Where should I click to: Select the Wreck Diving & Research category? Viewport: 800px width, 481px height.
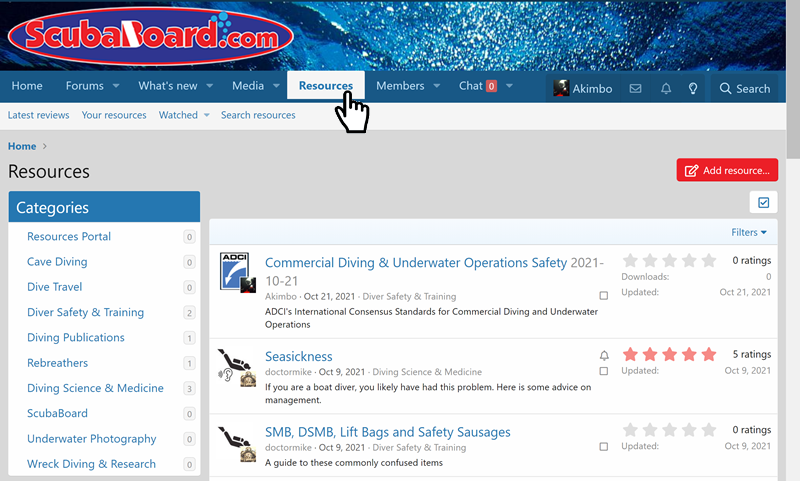click(x=91, y=464)
